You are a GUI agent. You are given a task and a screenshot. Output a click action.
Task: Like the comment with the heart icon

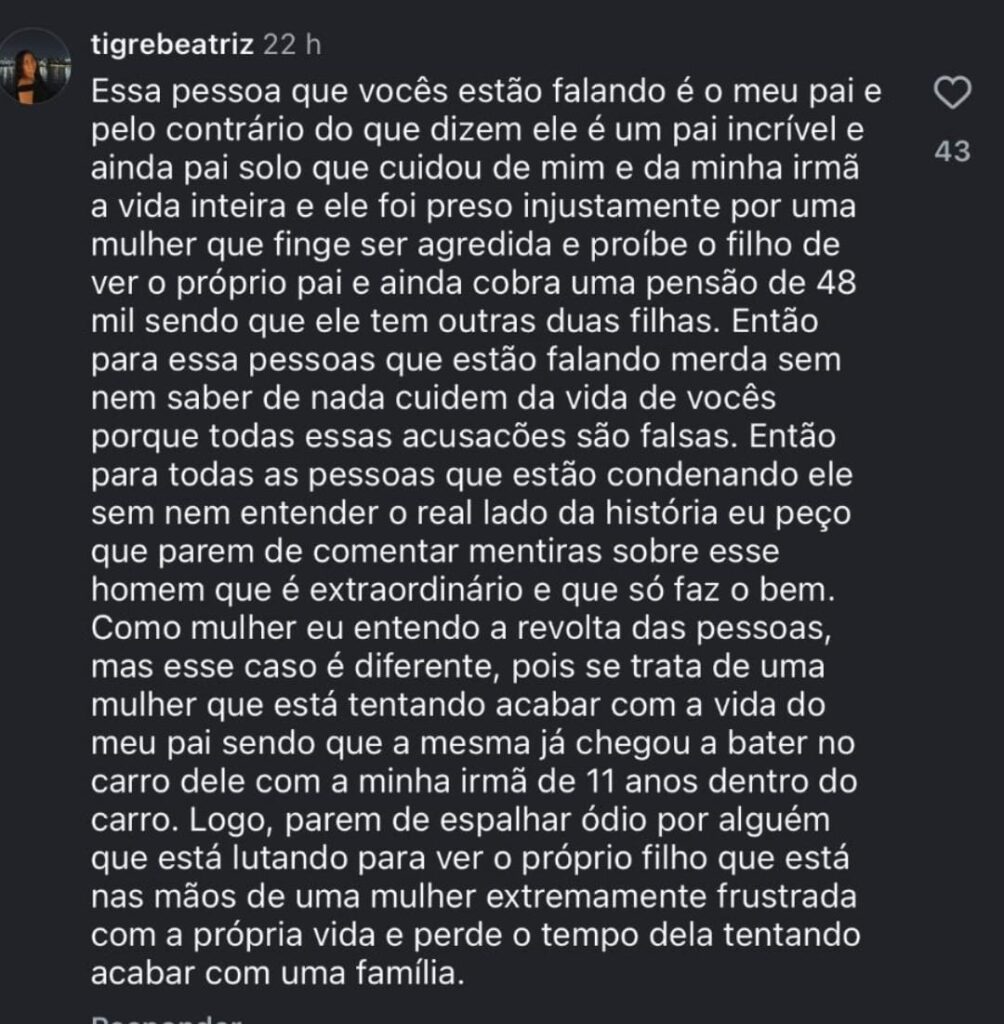(x=951, y=94)
